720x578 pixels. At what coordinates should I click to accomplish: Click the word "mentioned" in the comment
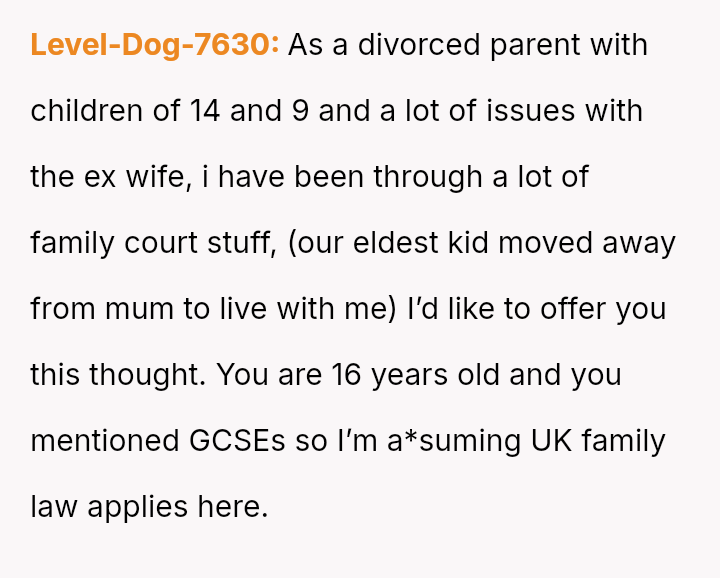(x=105, y=441)
